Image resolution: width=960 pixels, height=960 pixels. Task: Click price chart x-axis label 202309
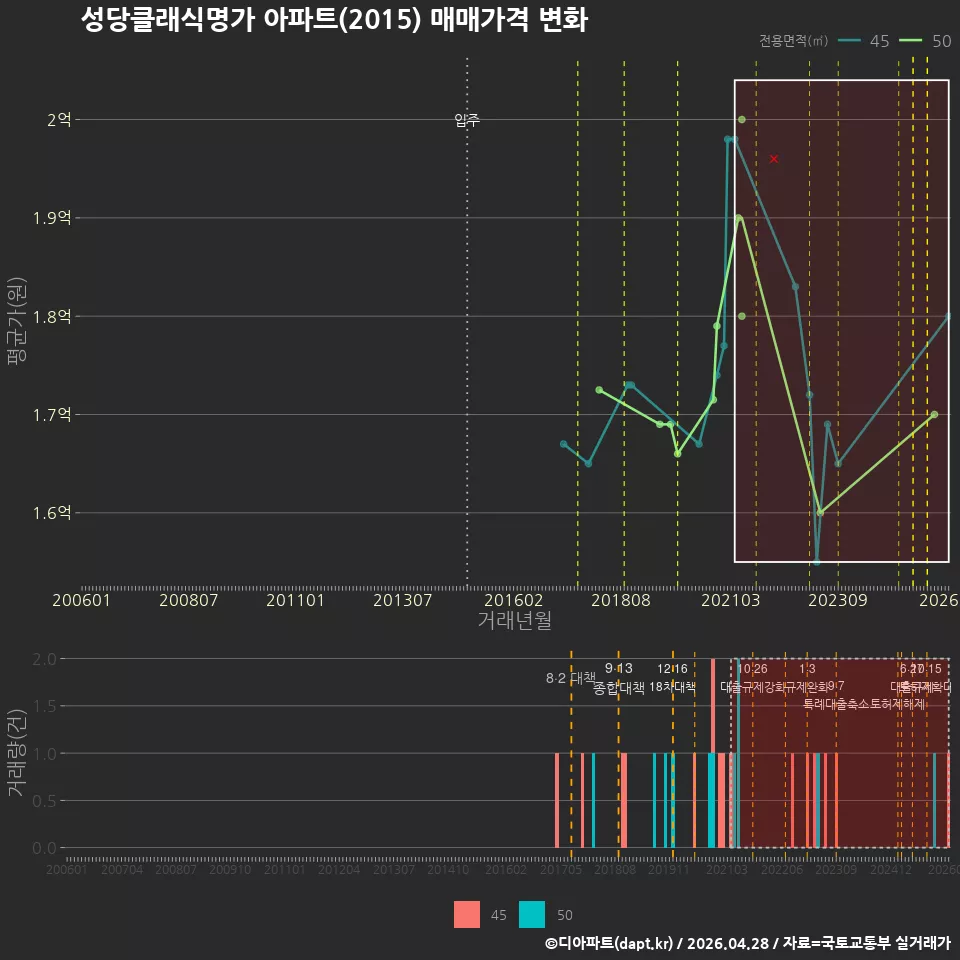pyautogui.click(x=838, y=600)
